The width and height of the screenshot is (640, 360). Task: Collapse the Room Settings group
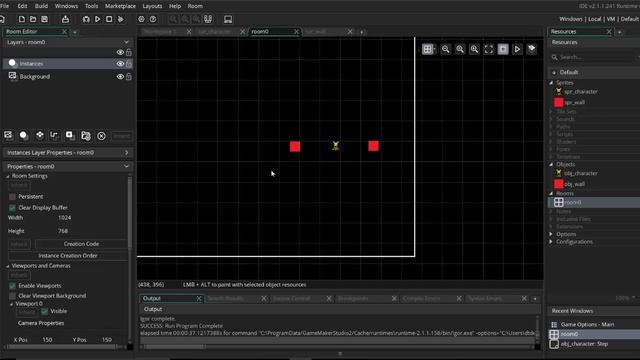(8, 176)
